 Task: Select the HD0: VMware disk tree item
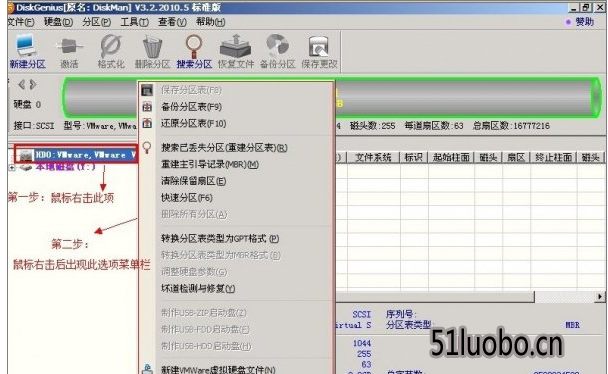77,155
